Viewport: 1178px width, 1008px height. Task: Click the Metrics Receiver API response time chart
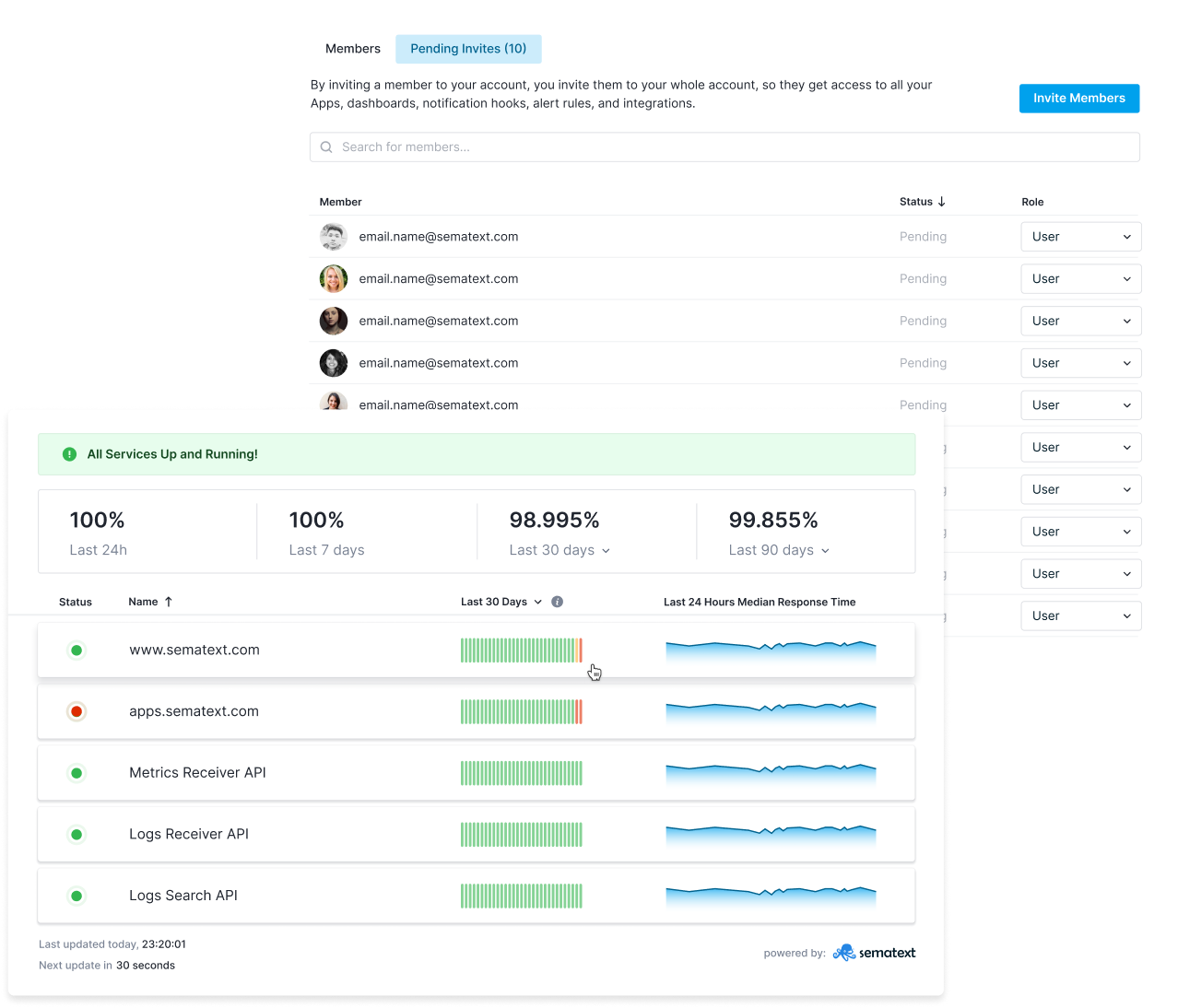pyautogui.click(x=771, y=774)
